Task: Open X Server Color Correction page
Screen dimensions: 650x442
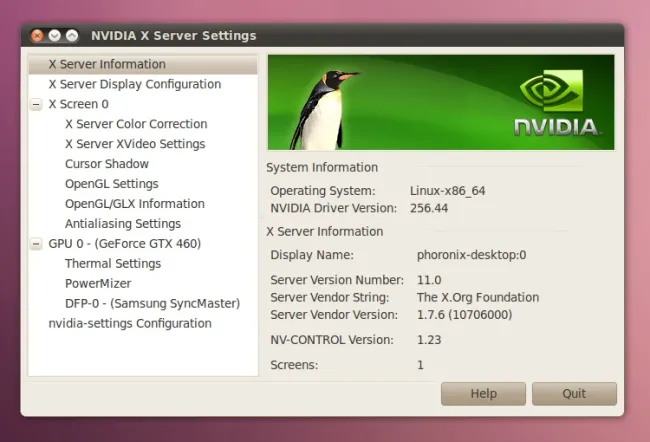Action: point(136,124)
